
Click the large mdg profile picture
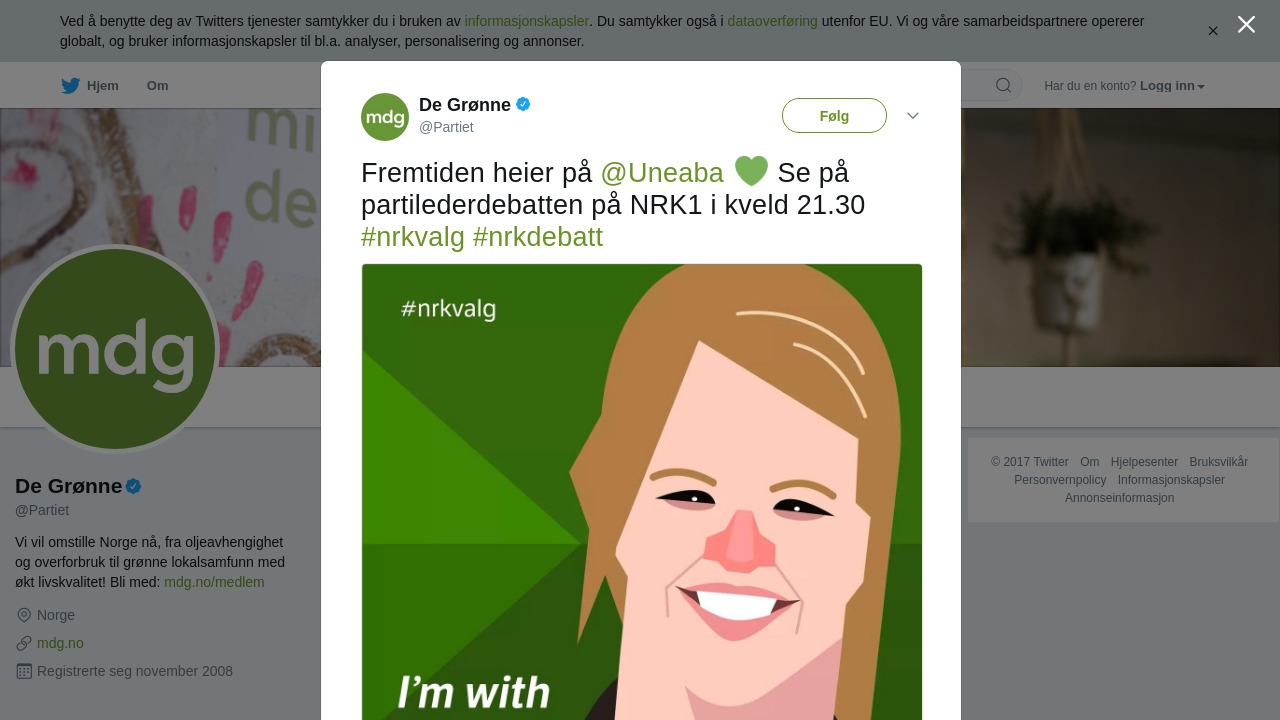pyautogui.click(x=115, y=349)
